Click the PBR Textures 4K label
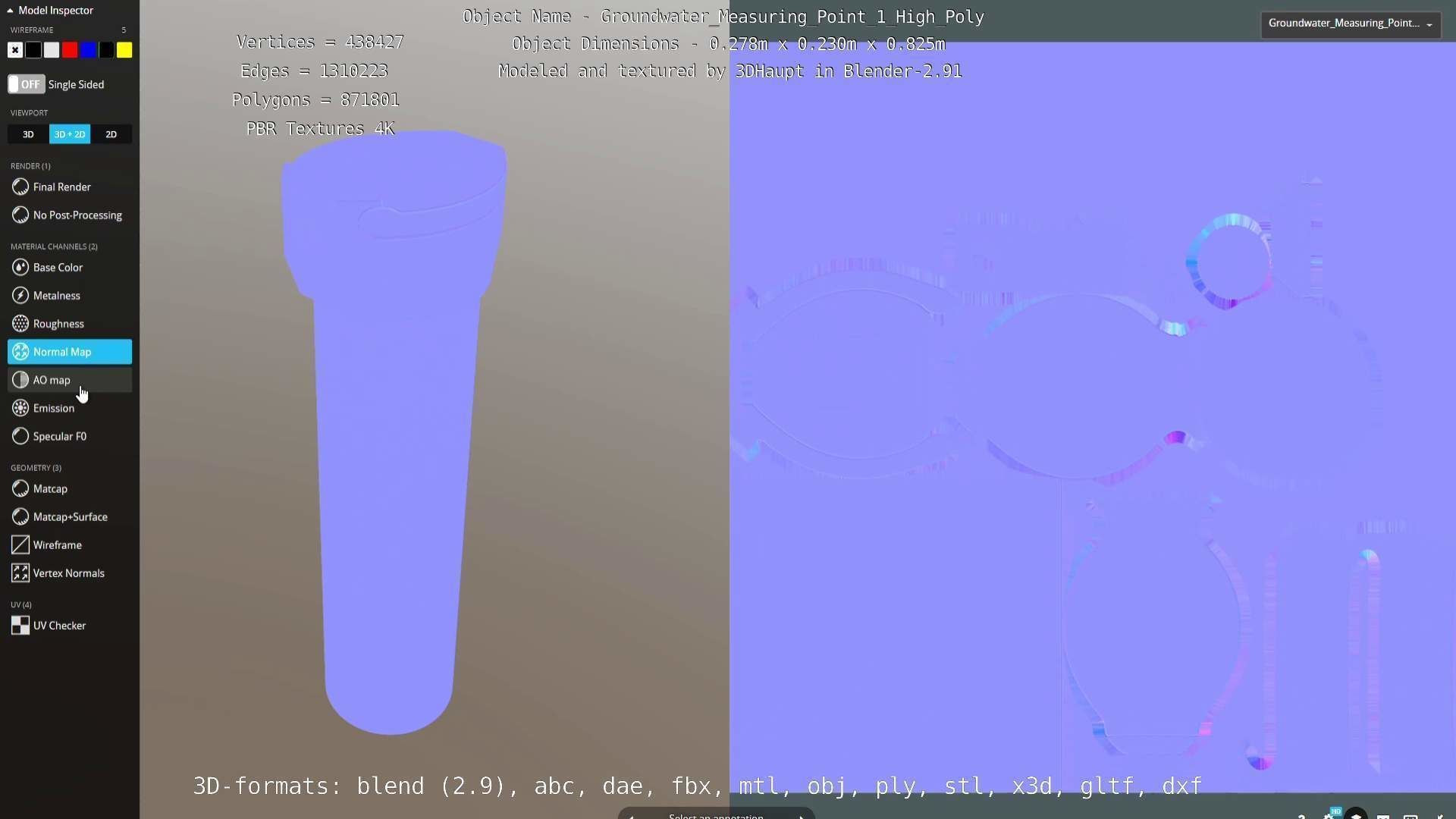Image resolution: width=1456 pixels, height=819 pixels. 320,129
